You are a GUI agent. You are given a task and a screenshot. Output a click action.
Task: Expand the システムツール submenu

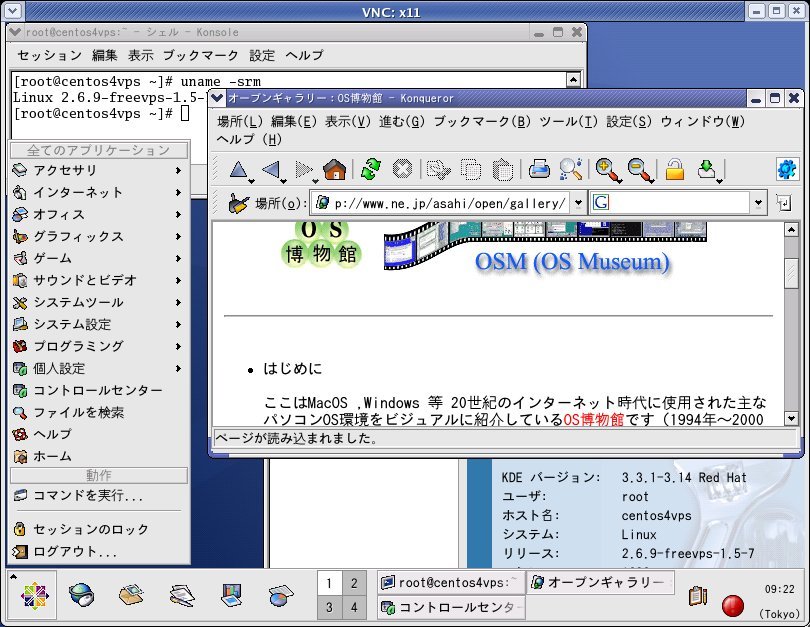(x=99, y=302)
